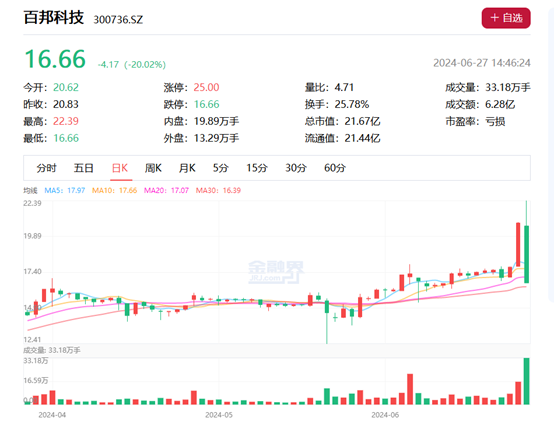Click 总市值 value 21.67亿
554x425 pixels.
[363, 121]
